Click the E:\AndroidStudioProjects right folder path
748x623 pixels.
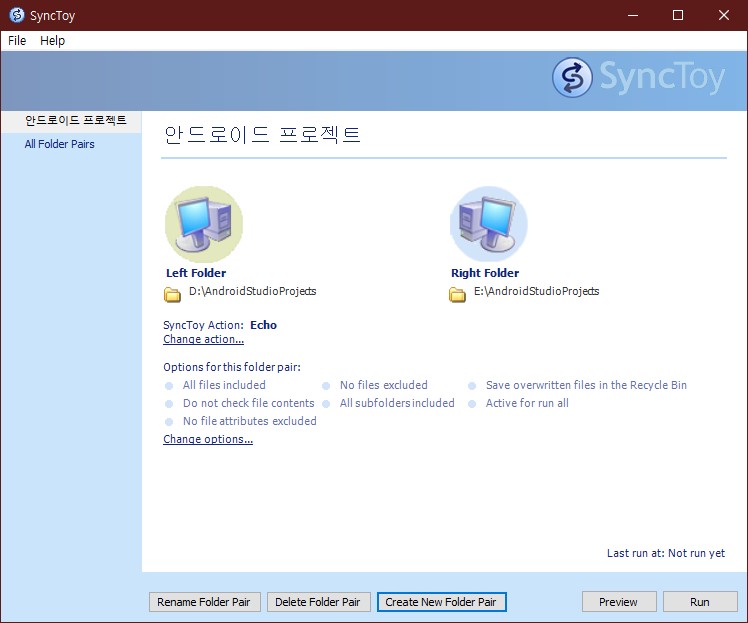pos(536,291)
